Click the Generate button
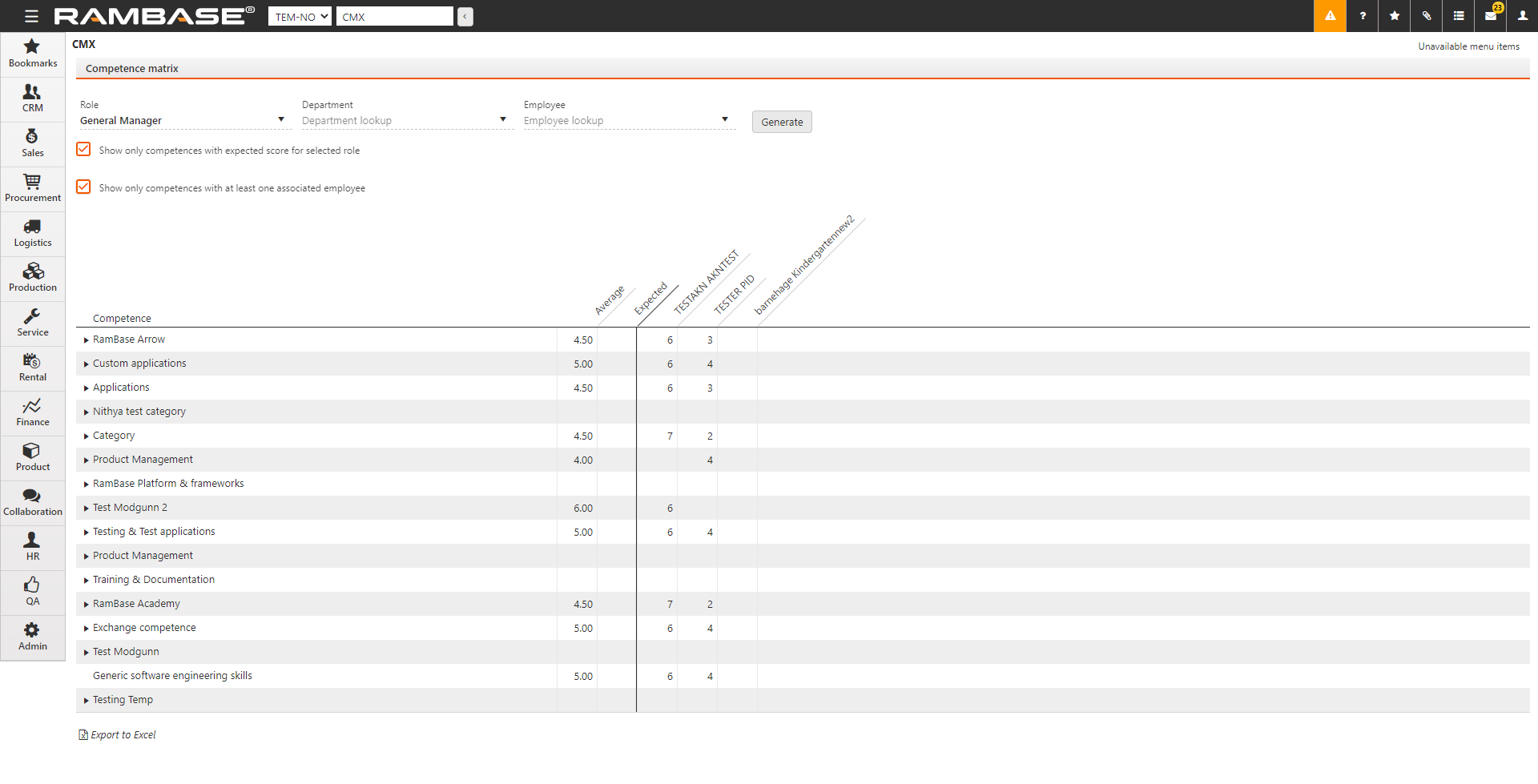Viewport: 1538px width, 784px height. point(781,122)
